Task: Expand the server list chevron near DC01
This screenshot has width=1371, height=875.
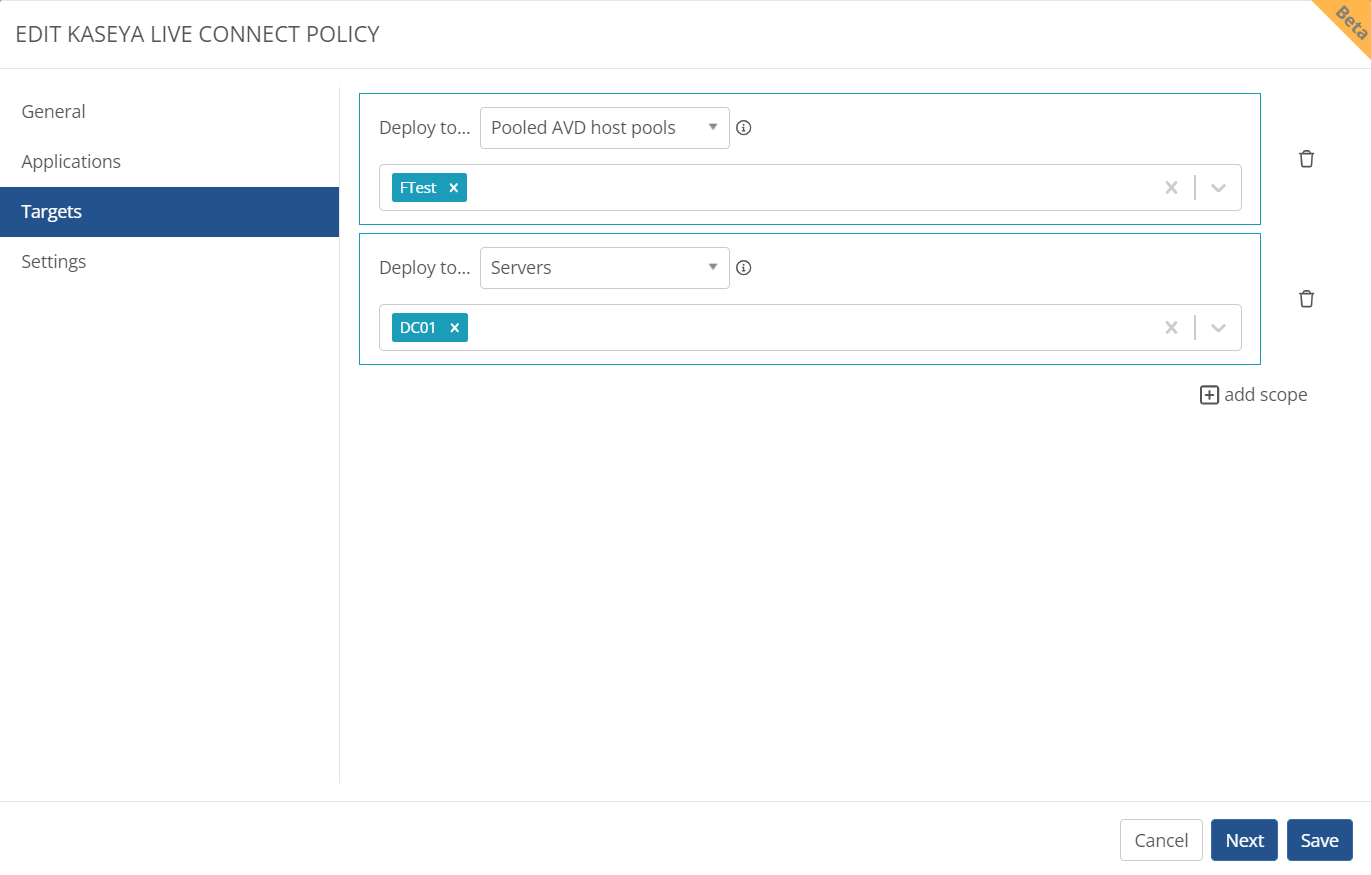Action: (1218, 328)
